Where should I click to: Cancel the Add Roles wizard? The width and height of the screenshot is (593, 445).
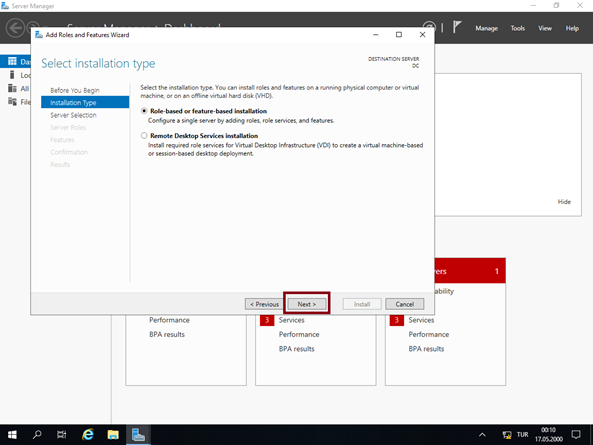(405, 304)
